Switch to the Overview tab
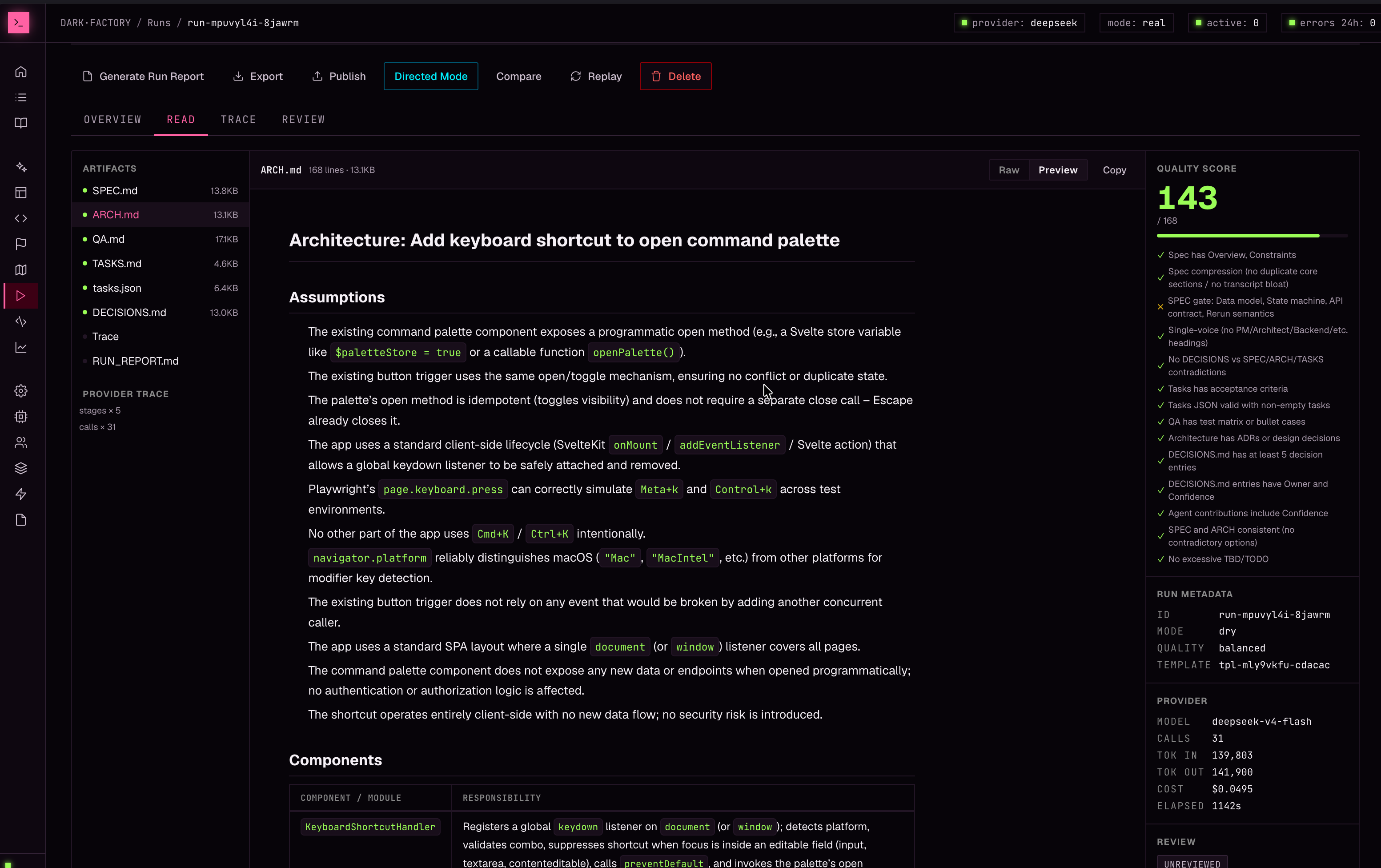Screen dimensions: 1381x868 112,119
